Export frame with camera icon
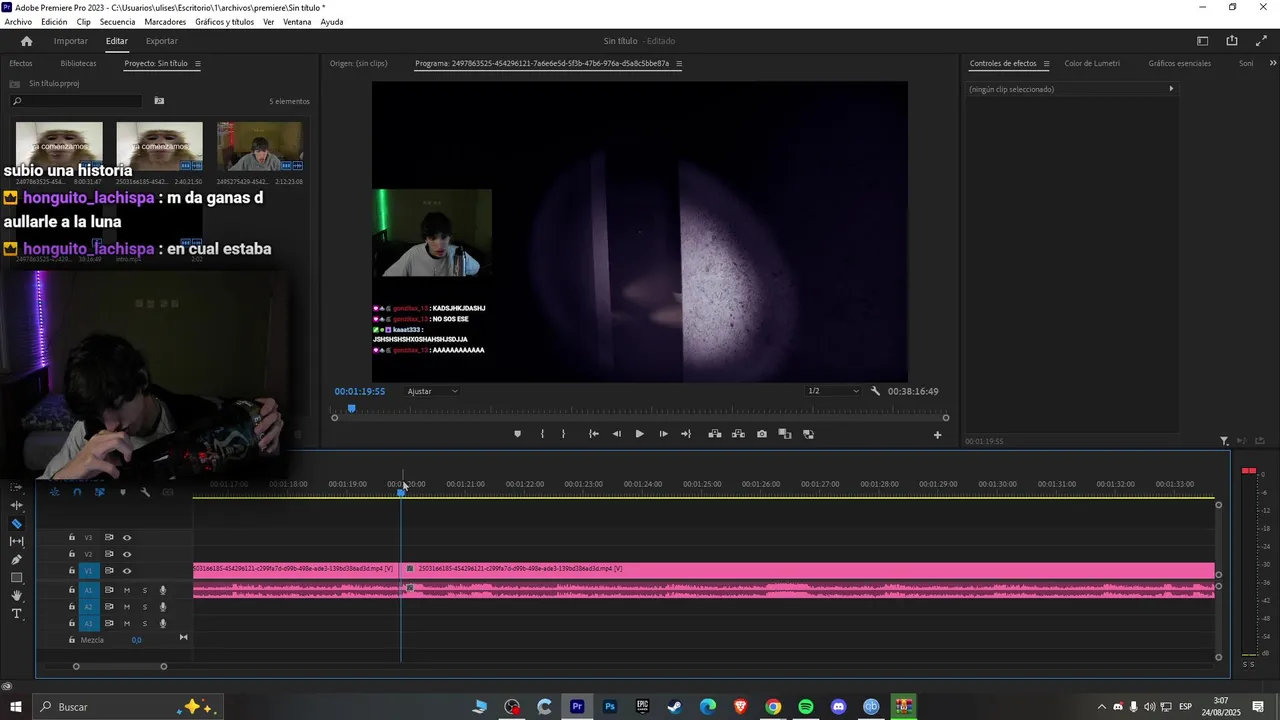This screenshot has width=1280, height=720. [762, 434]
